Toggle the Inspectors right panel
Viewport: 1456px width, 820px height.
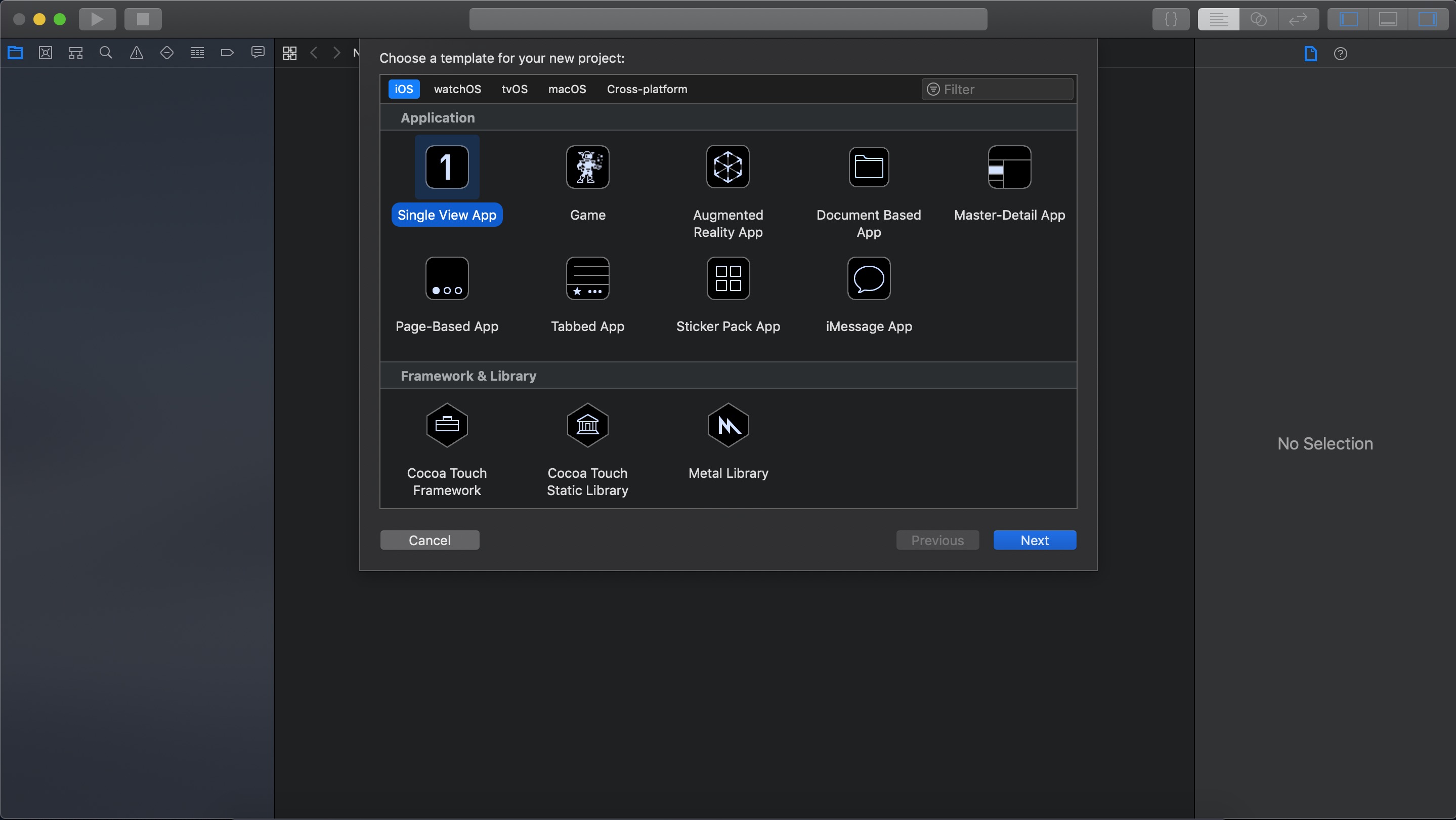(1428, 19)
